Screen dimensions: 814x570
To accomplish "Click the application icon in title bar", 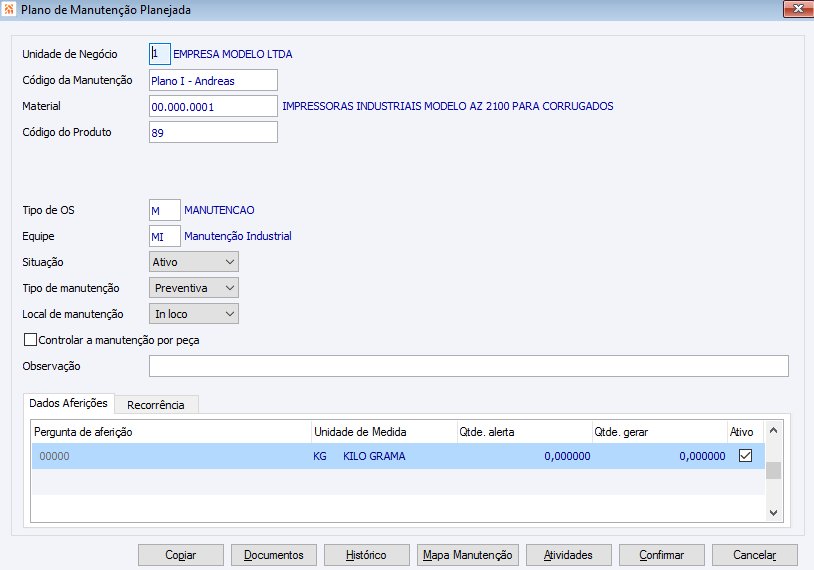I will pos(9,9).
